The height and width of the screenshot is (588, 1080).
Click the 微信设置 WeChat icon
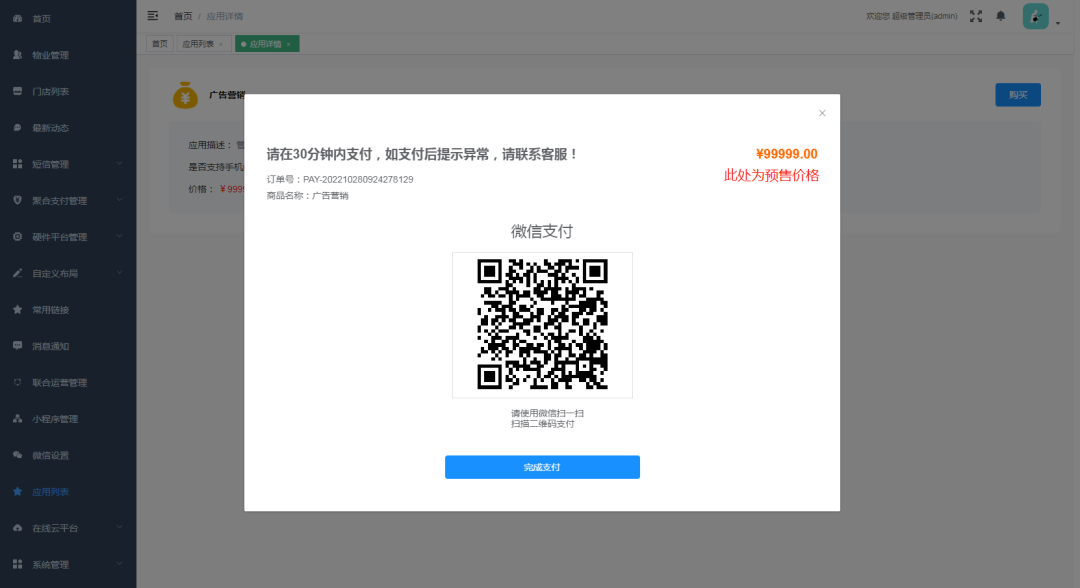(x=17, y=455)
